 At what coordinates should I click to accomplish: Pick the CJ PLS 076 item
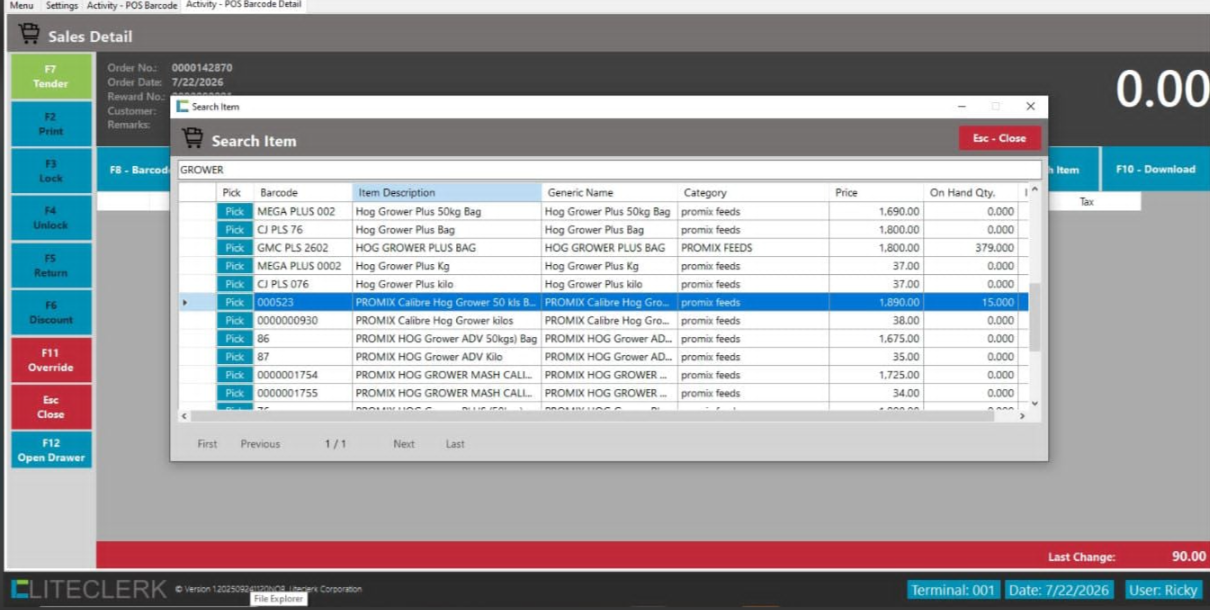tap(234, 284)
